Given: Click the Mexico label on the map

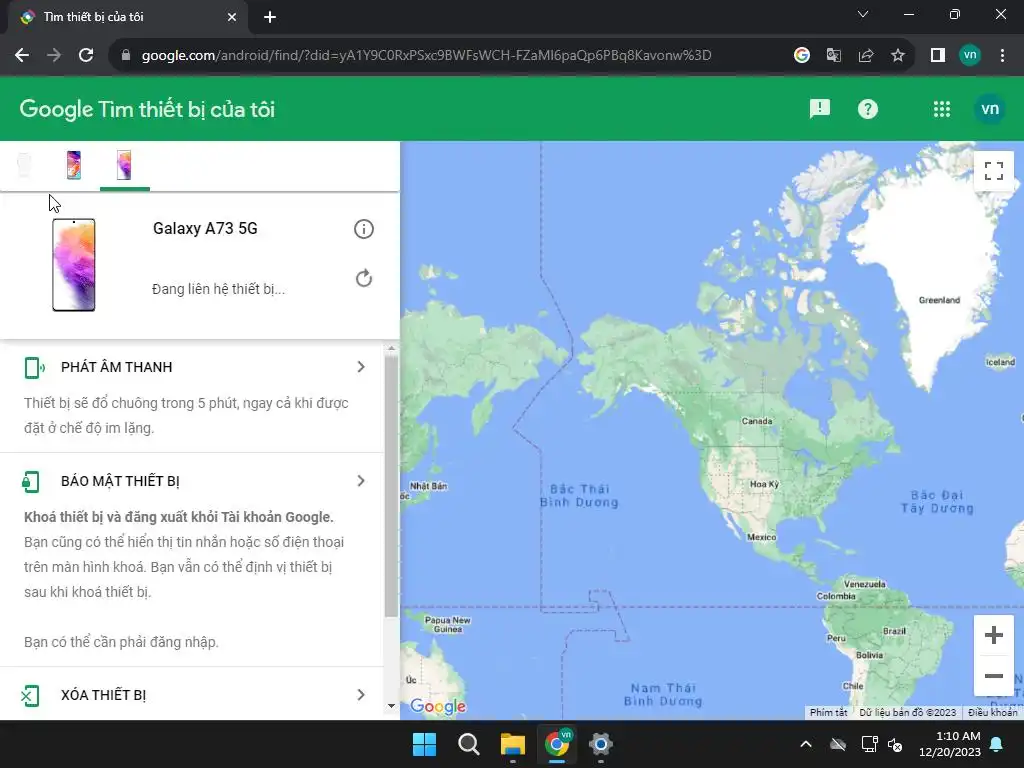Looking at the screenshot, I should pyautogui.click(x=761, y=537).
